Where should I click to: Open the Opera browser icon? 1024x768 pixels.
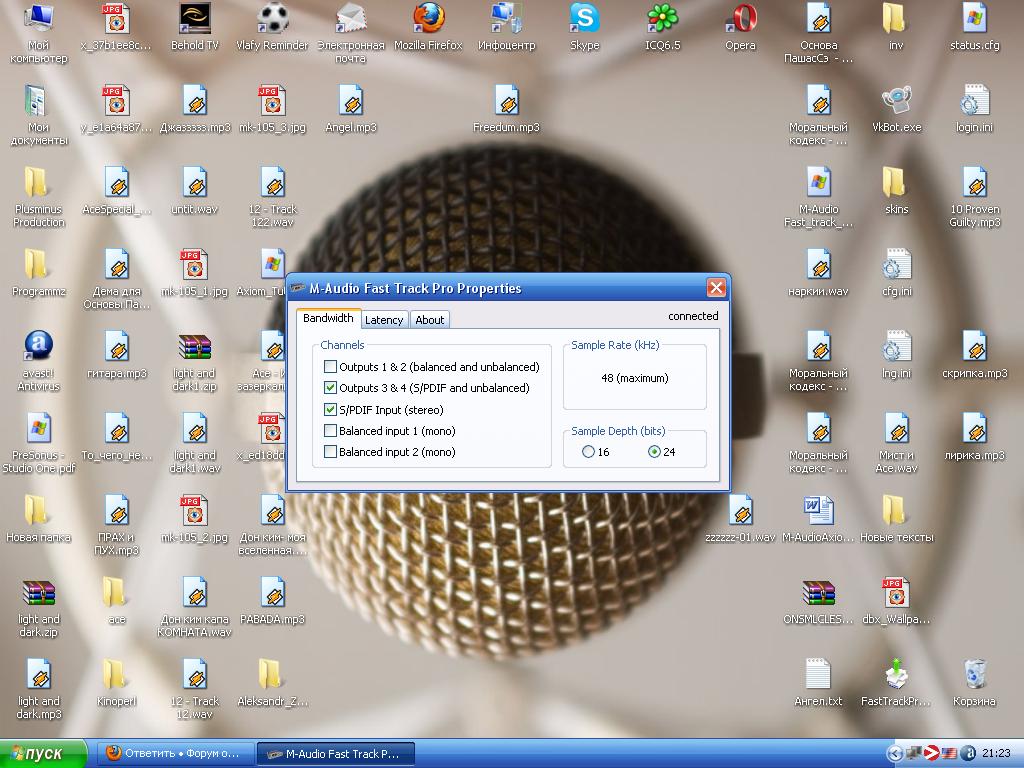(x=741, y=19)
